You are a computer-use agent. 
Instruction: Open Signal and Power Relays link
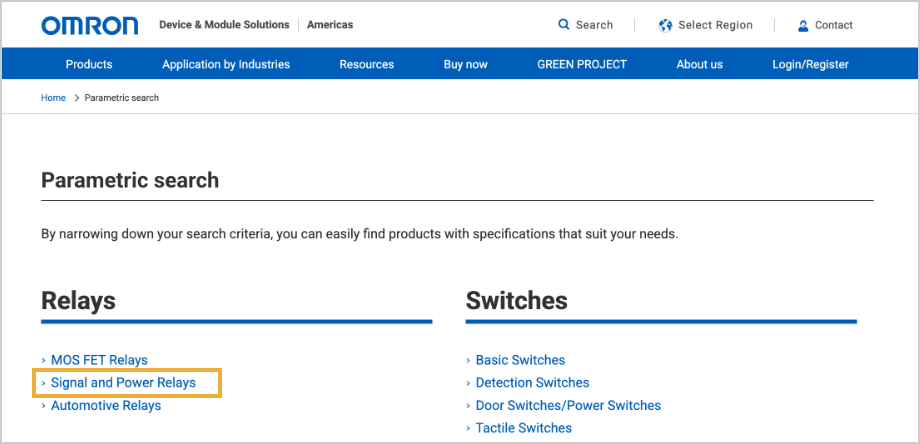point(123,383)
